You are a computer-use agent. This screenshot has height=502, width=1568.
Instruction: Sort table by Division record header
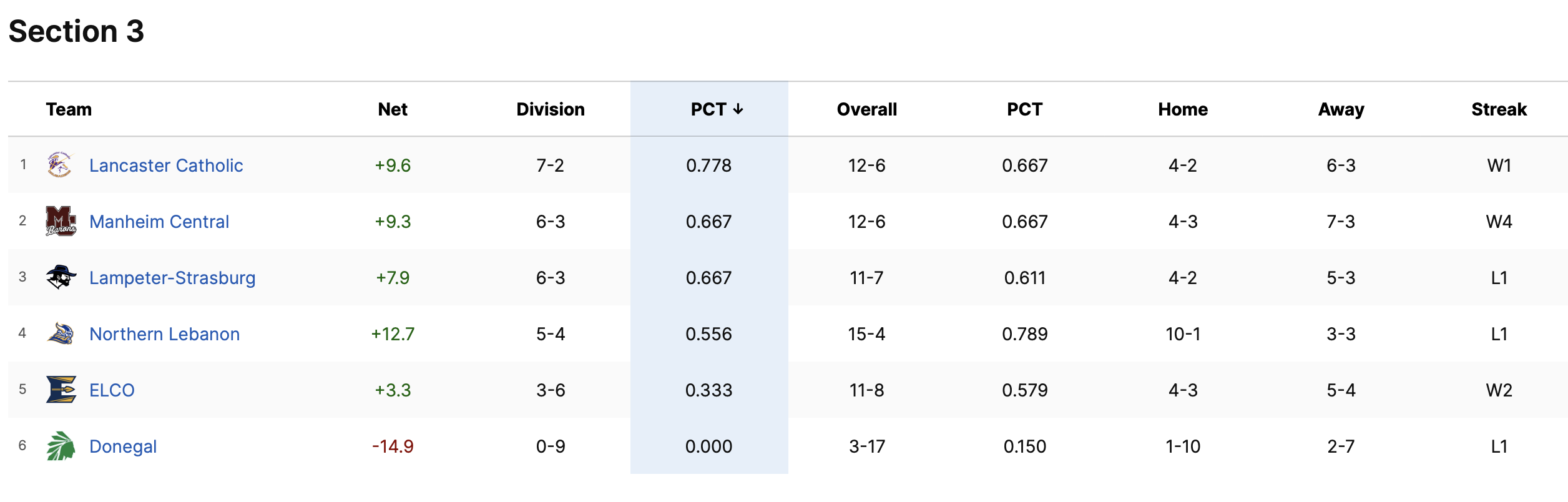[x=551, y=109]
